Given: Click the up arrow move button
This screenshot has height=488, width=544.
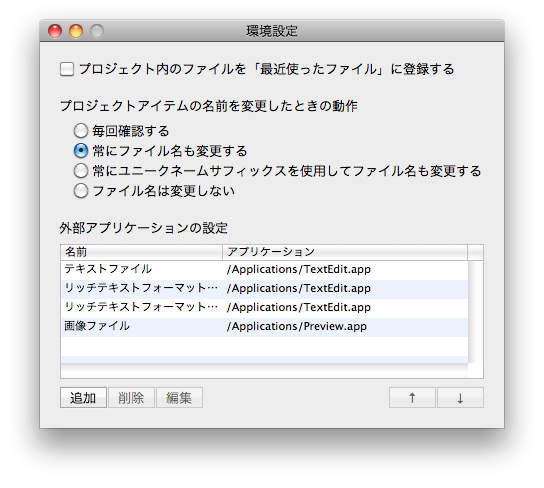Looking at the screenshot, I should click(412, 397).
